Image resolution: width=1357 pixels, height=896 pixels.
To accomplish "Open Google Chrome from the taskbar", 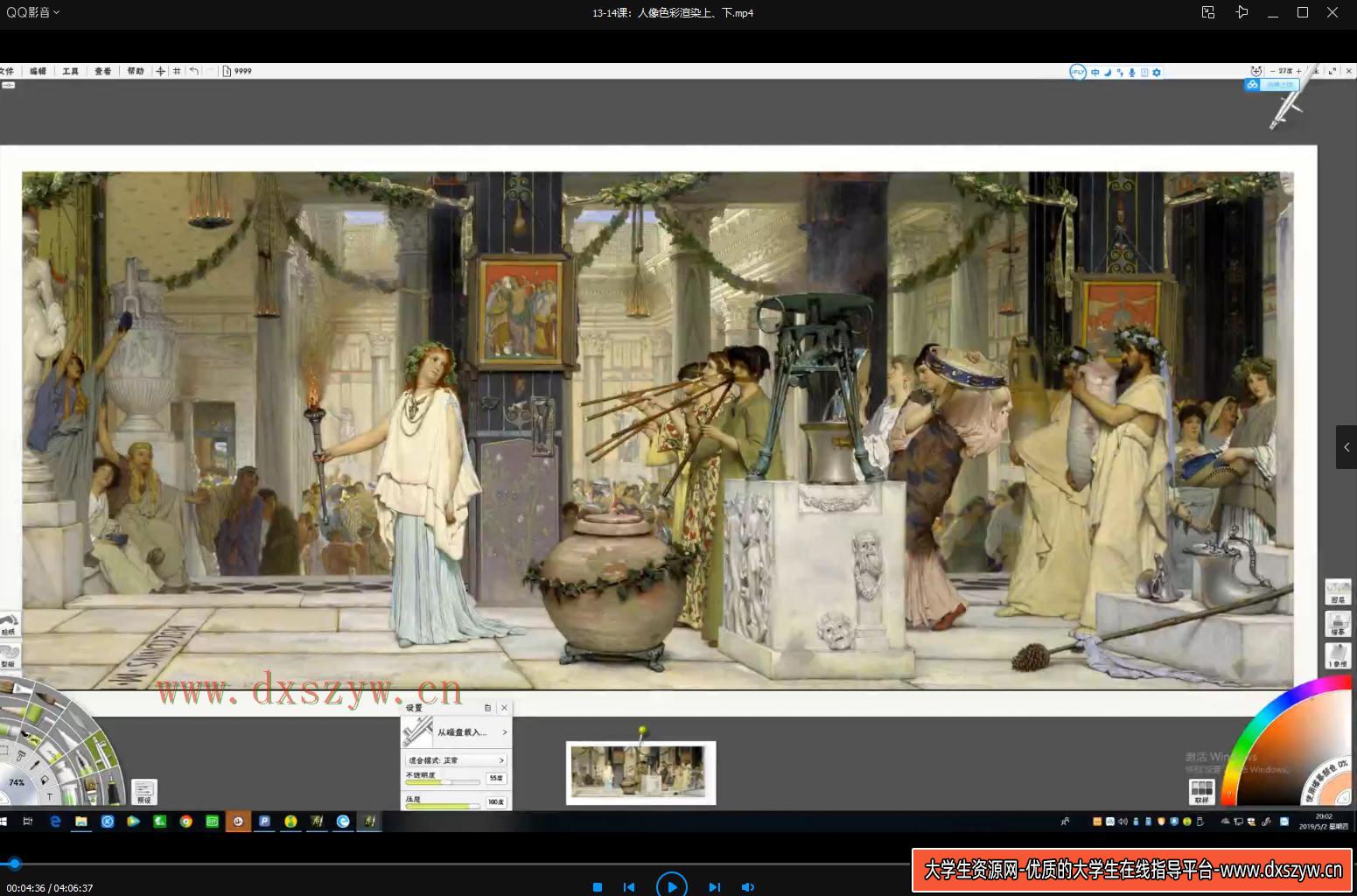I will (185, 822).
